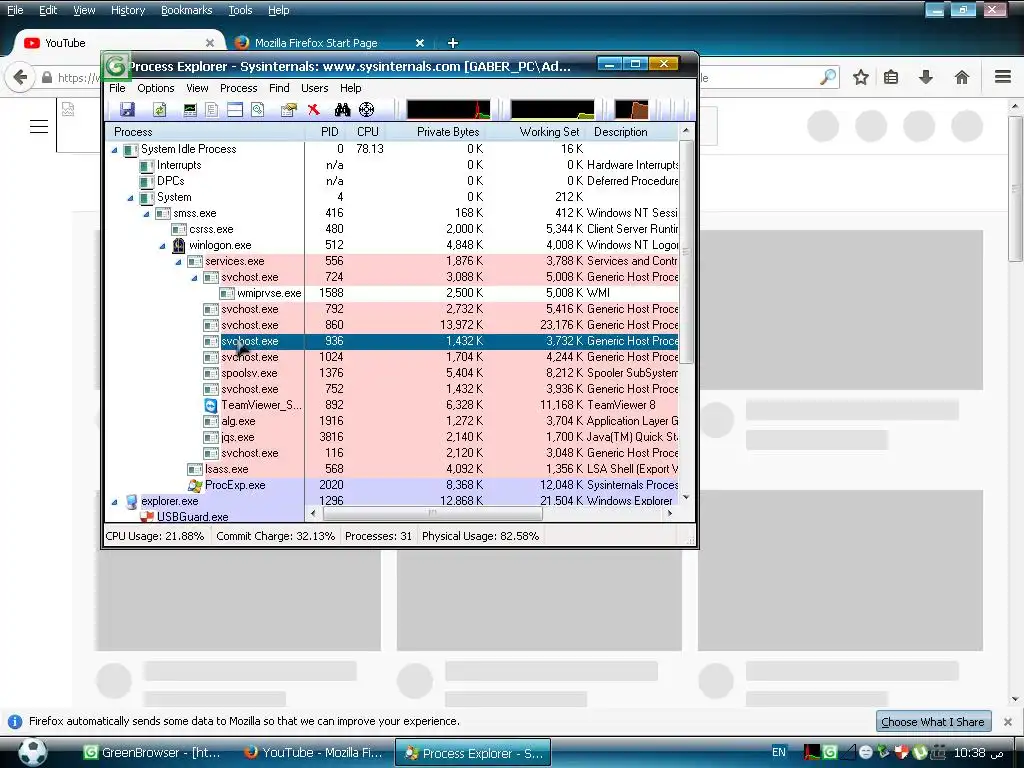Click the process list horizontal scrollbar thumb
Screen dimensions: 1024x768
432,513
